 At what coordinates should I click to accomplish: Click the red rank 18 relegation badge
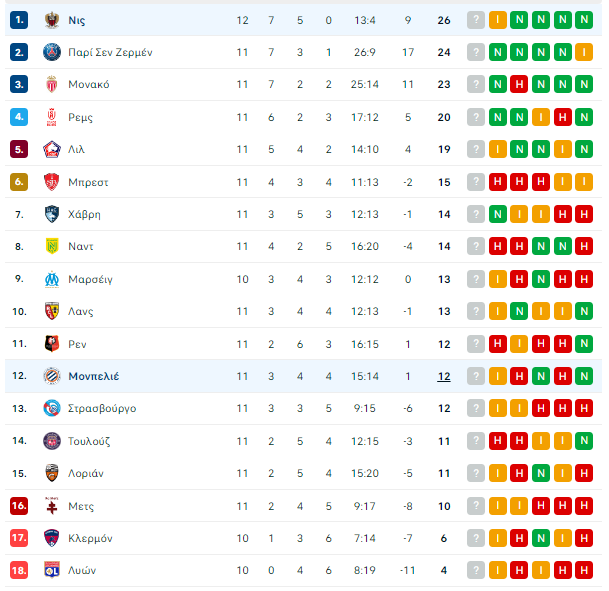pos(19,570)
